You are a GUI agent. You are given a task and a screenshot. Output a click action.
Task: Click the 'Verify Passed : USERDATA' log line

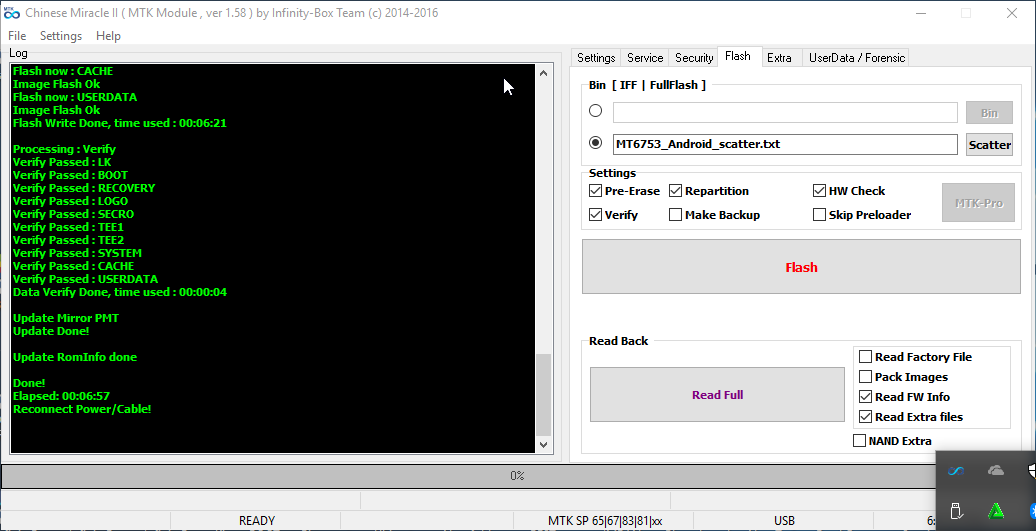85,279
